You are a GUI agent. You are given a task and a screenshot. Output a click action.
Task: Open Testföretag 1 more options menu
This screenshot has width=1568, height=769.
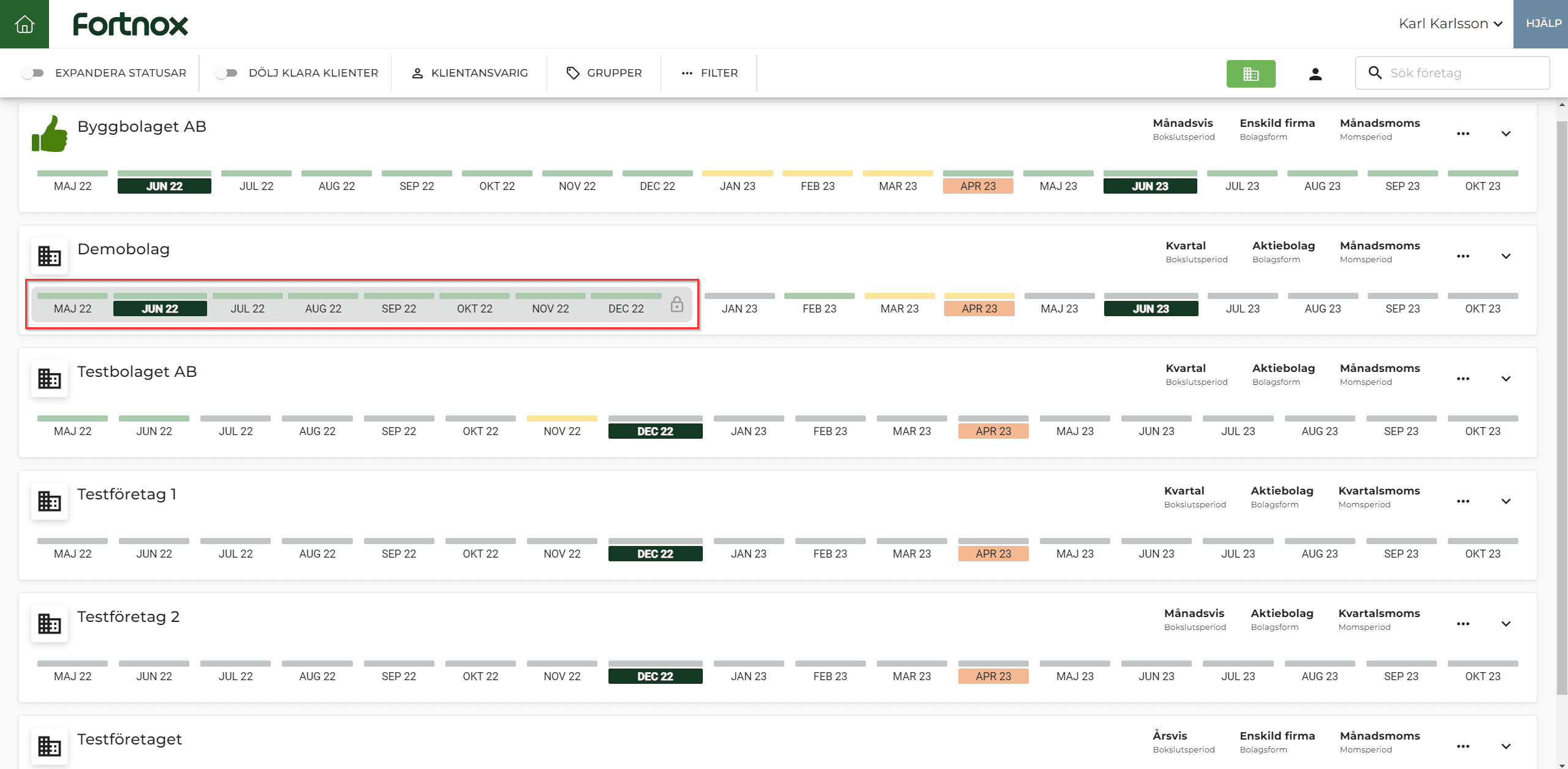pyautogui.click(x=1463, y=501)
